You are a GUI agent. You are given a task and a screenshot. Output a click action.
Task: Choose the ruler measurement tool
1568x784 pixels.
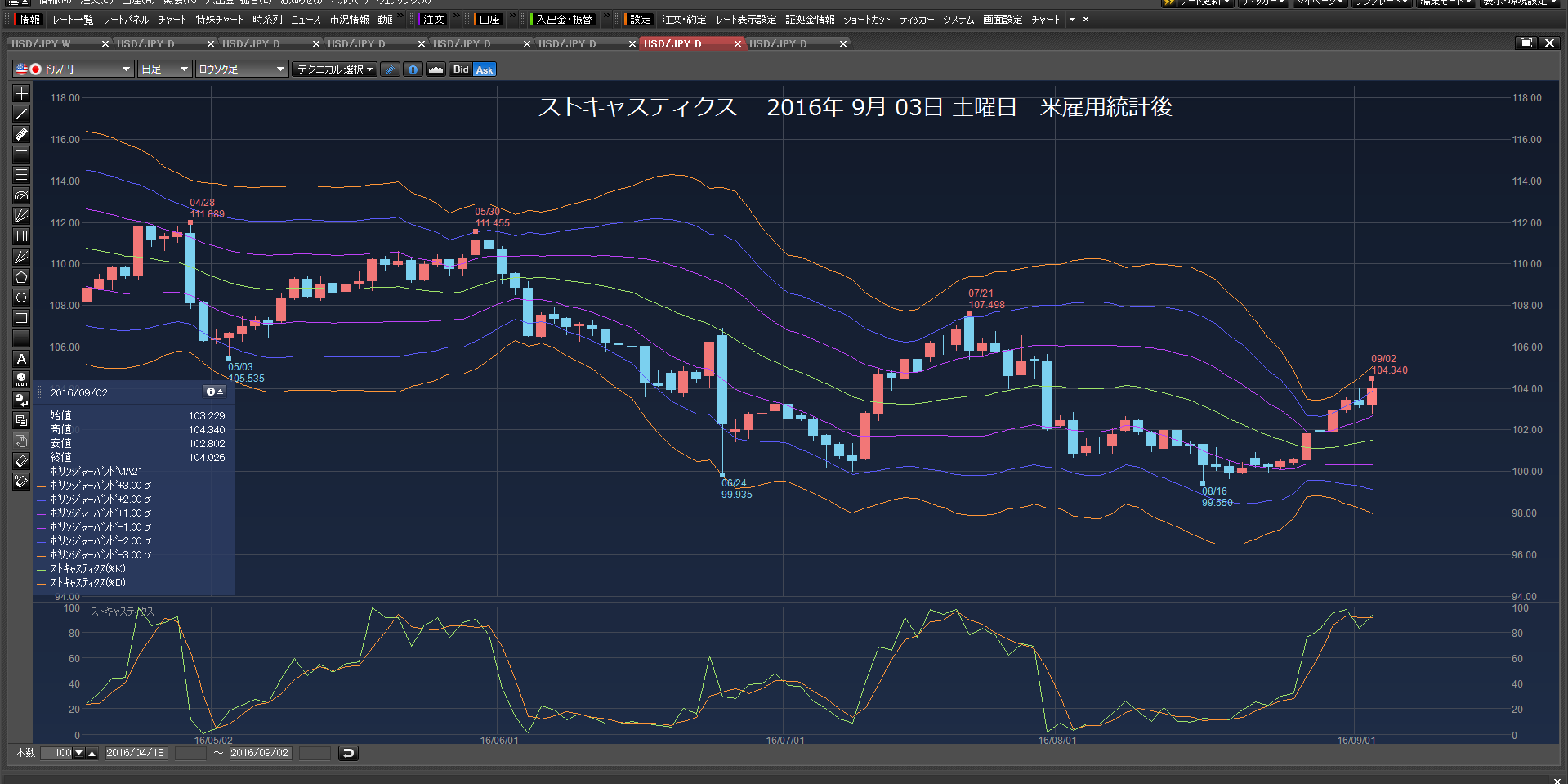coord(21,134)
